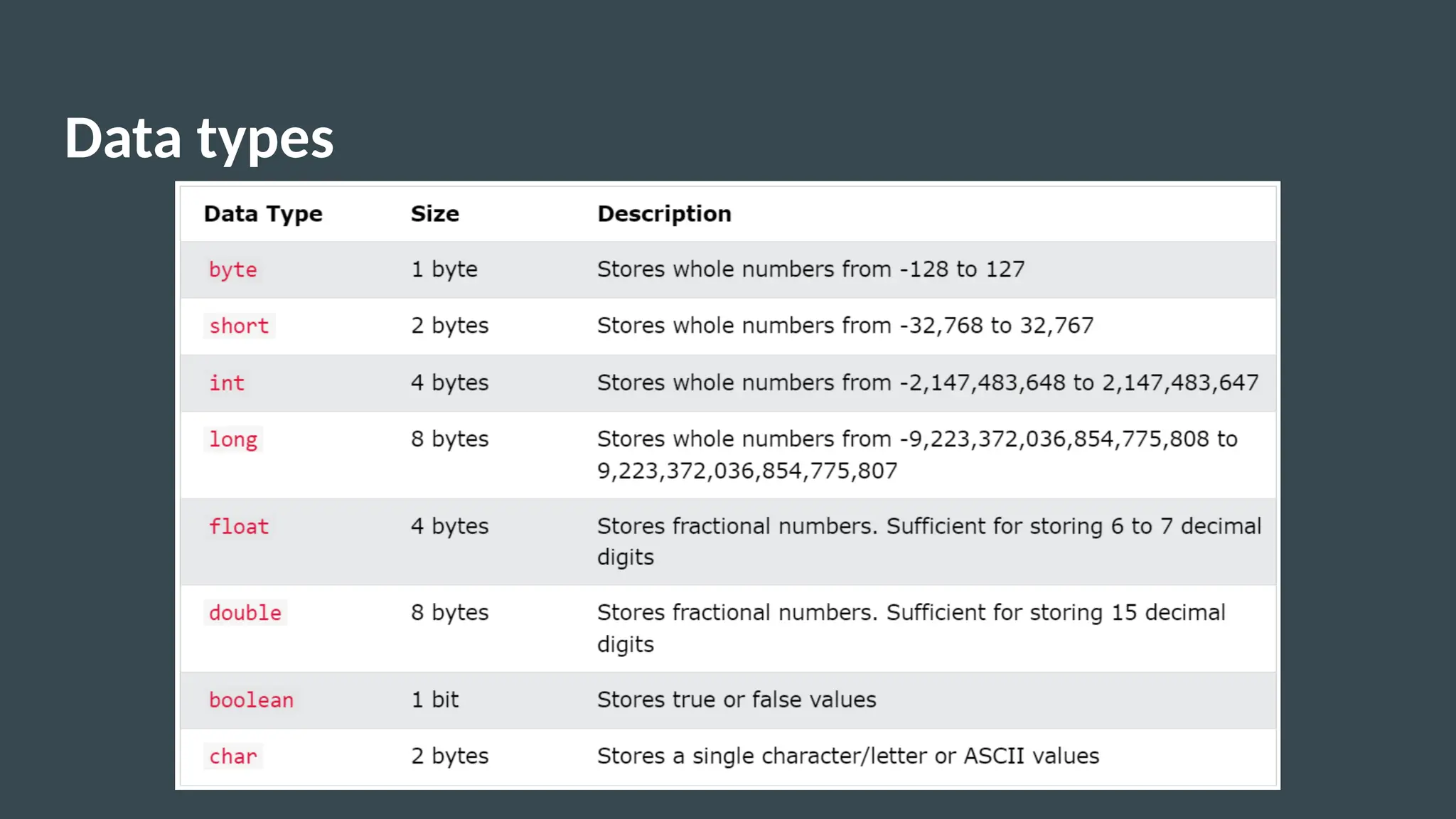
Task: Select the red 'long' keyword
Action: pyautogui.click(x=232, y=440)
